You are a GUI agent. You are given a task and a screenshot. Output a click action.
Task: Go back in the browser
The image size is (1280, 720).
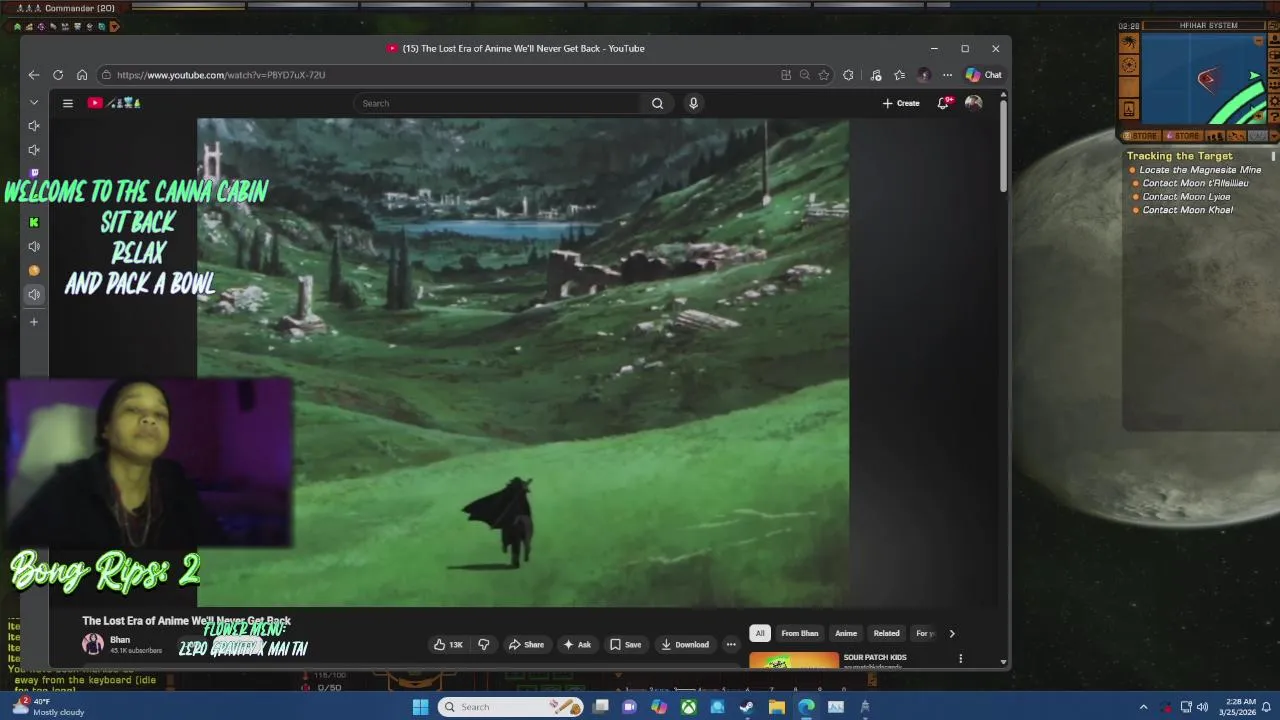tap(34, 75)
